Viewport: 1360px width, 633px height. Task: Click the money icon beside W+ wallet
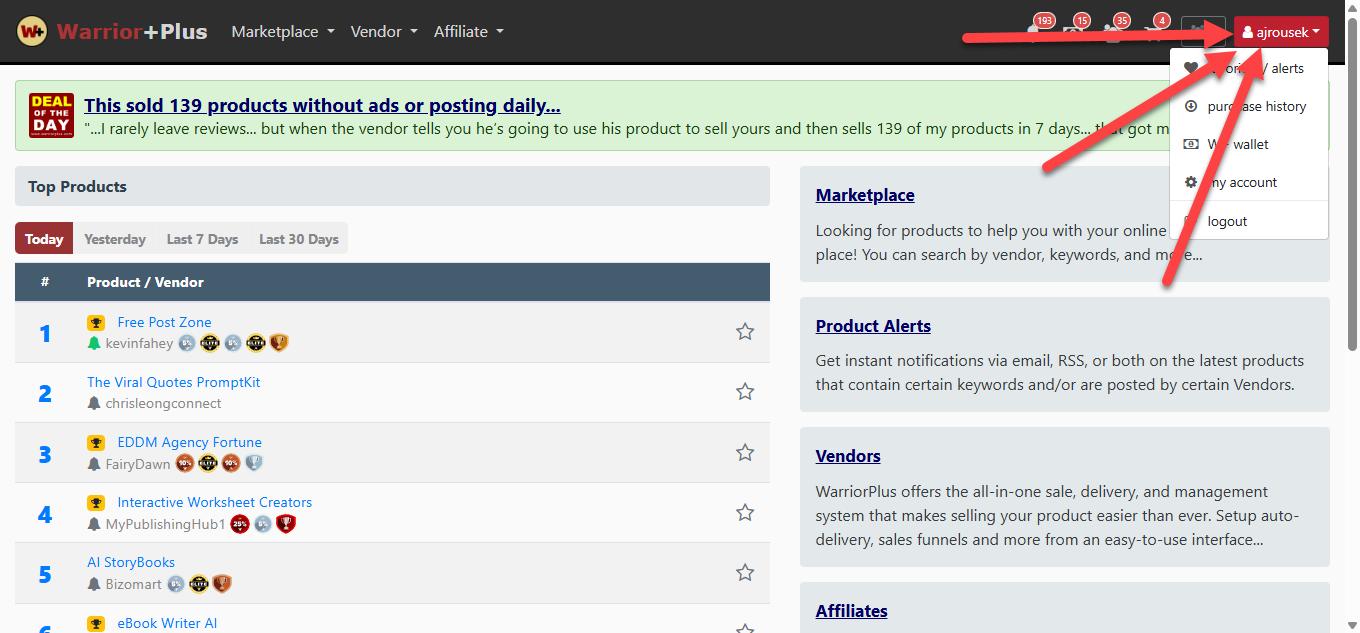point(1191,144)
